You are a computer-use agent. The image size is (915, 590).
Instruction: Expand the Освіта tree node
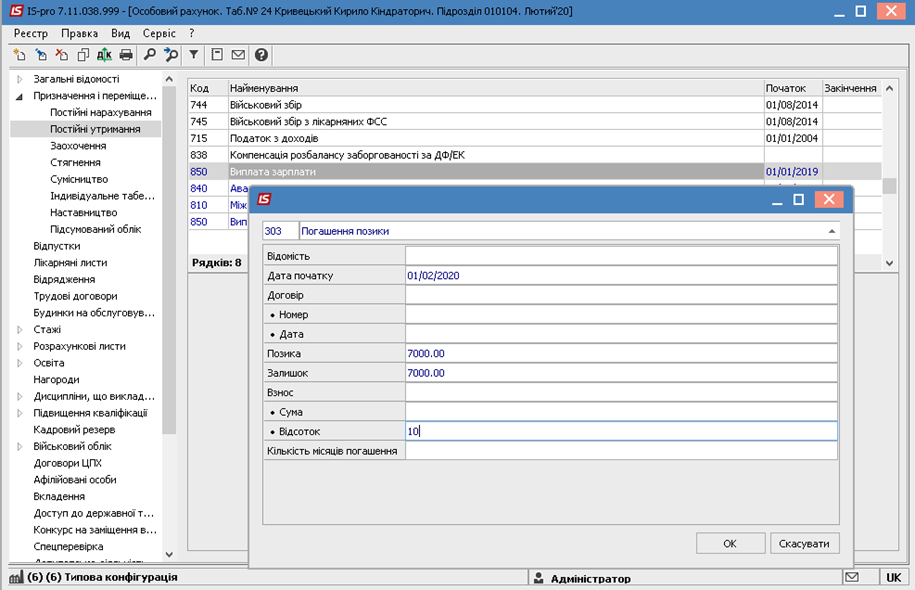click(19, 363)
